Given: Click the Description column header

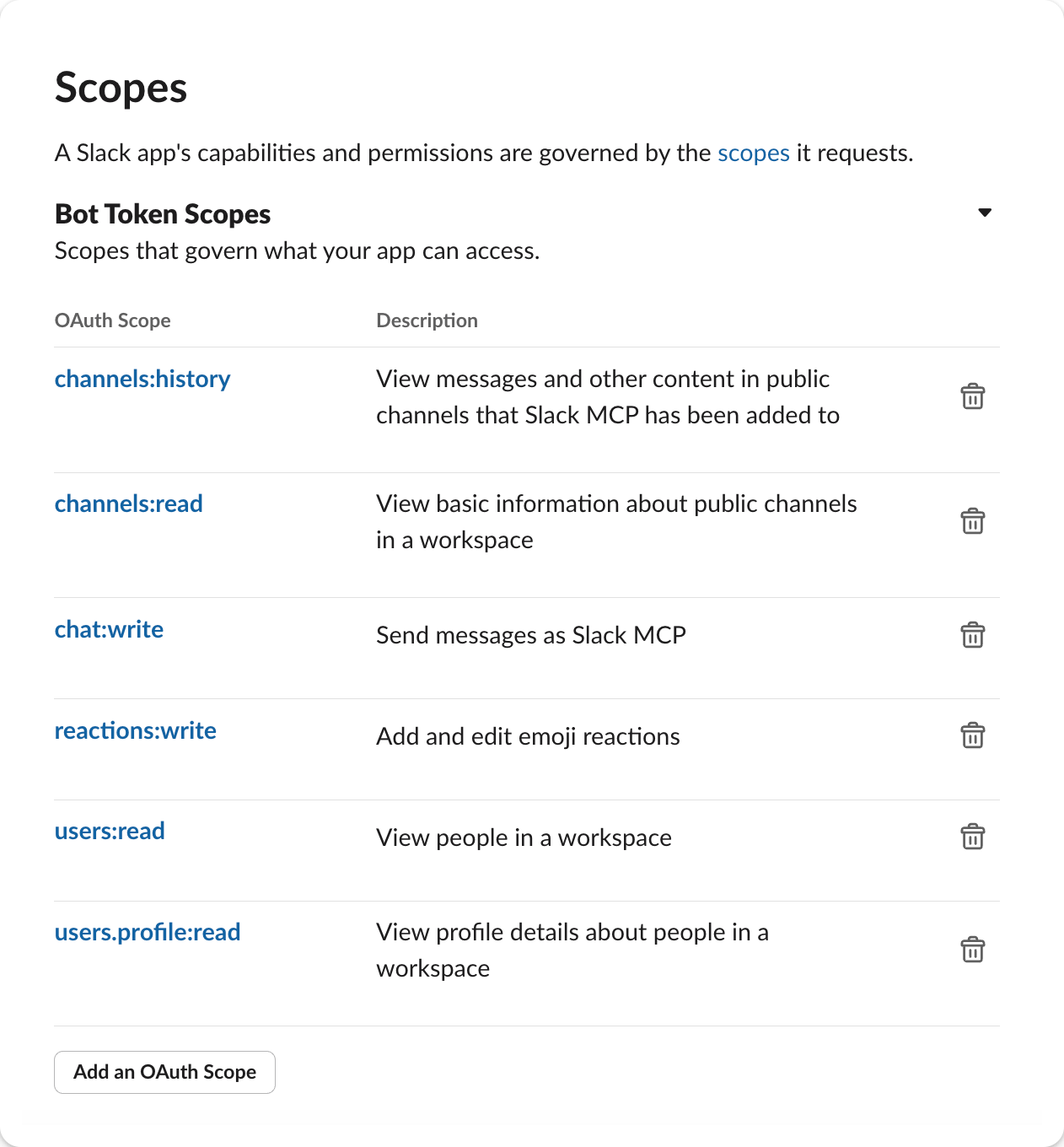Looking at the screenshot, I should pyautogui.click(x=427, y=320).
